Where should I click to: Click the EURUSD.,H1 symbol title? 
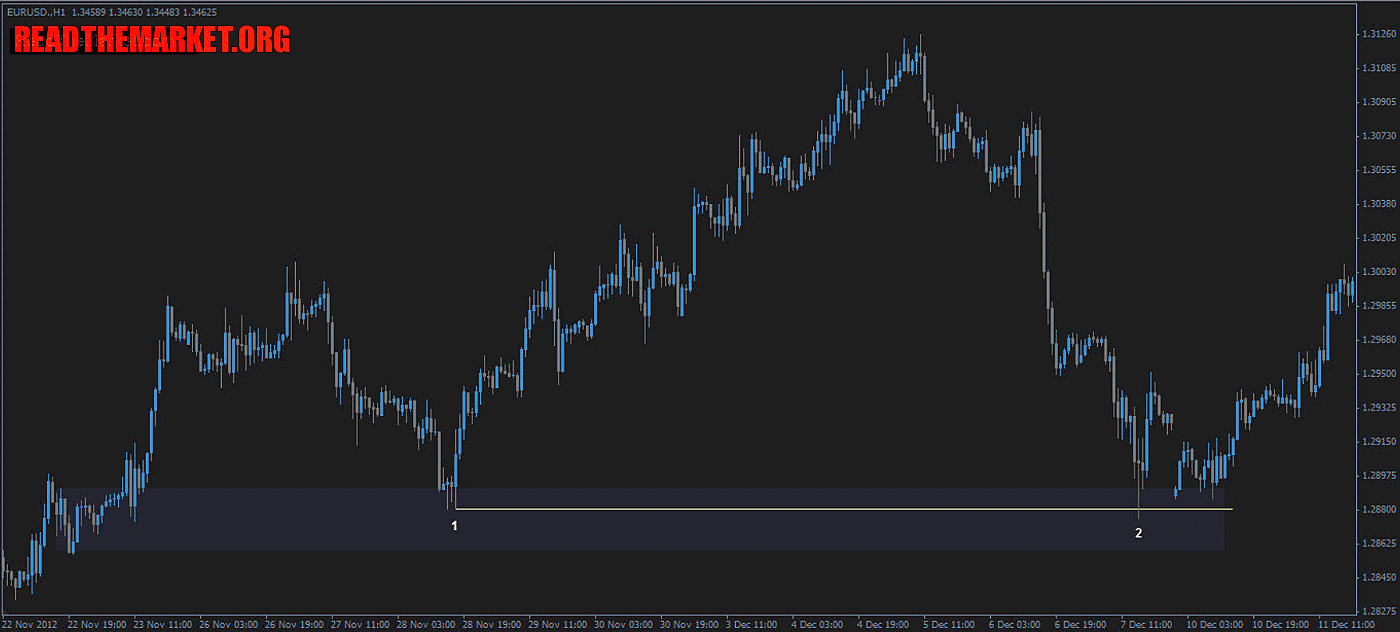[x=34, y=12]
